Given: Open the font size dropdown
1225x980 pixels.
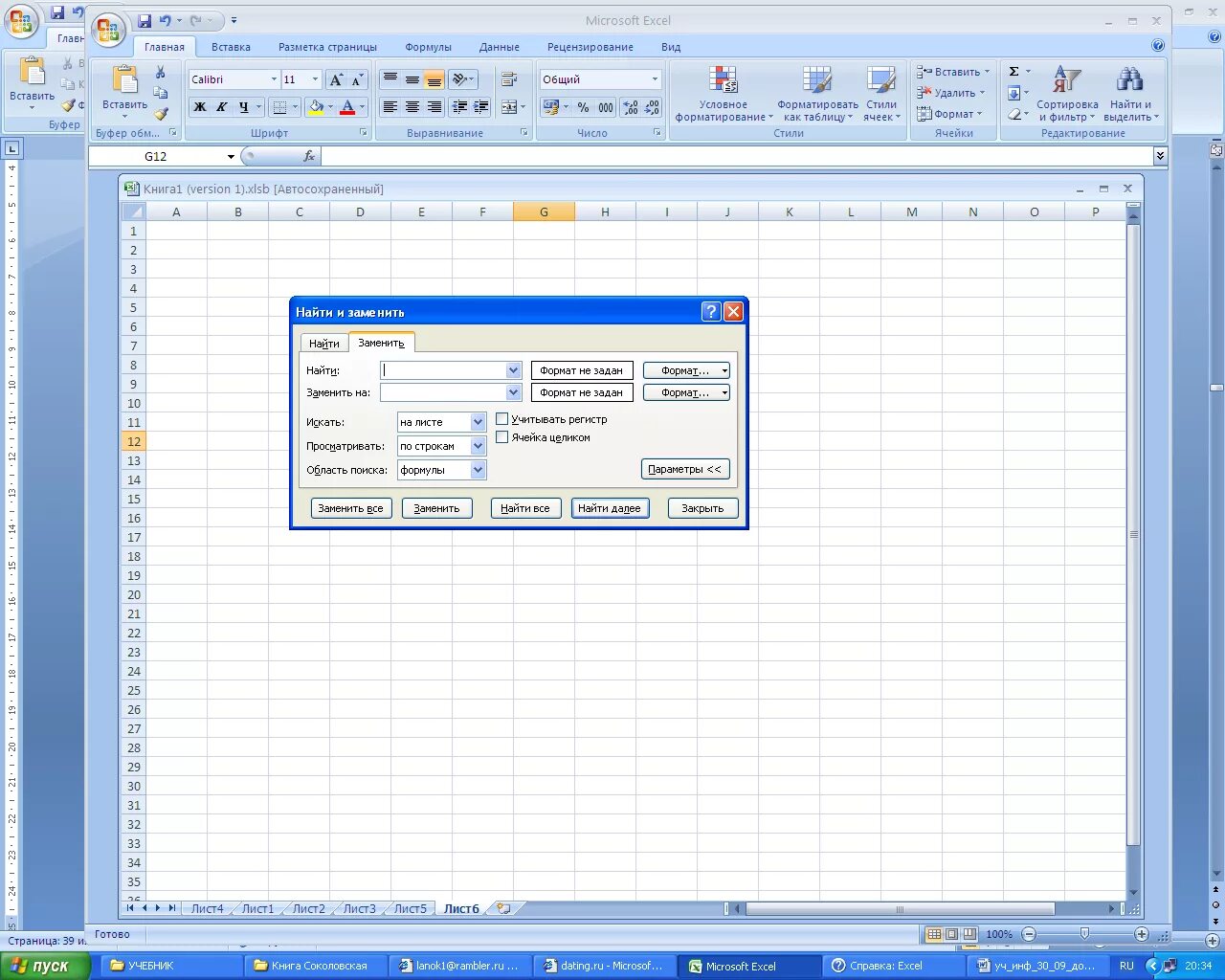Looking at the screenshot, I should coord(316,79).
